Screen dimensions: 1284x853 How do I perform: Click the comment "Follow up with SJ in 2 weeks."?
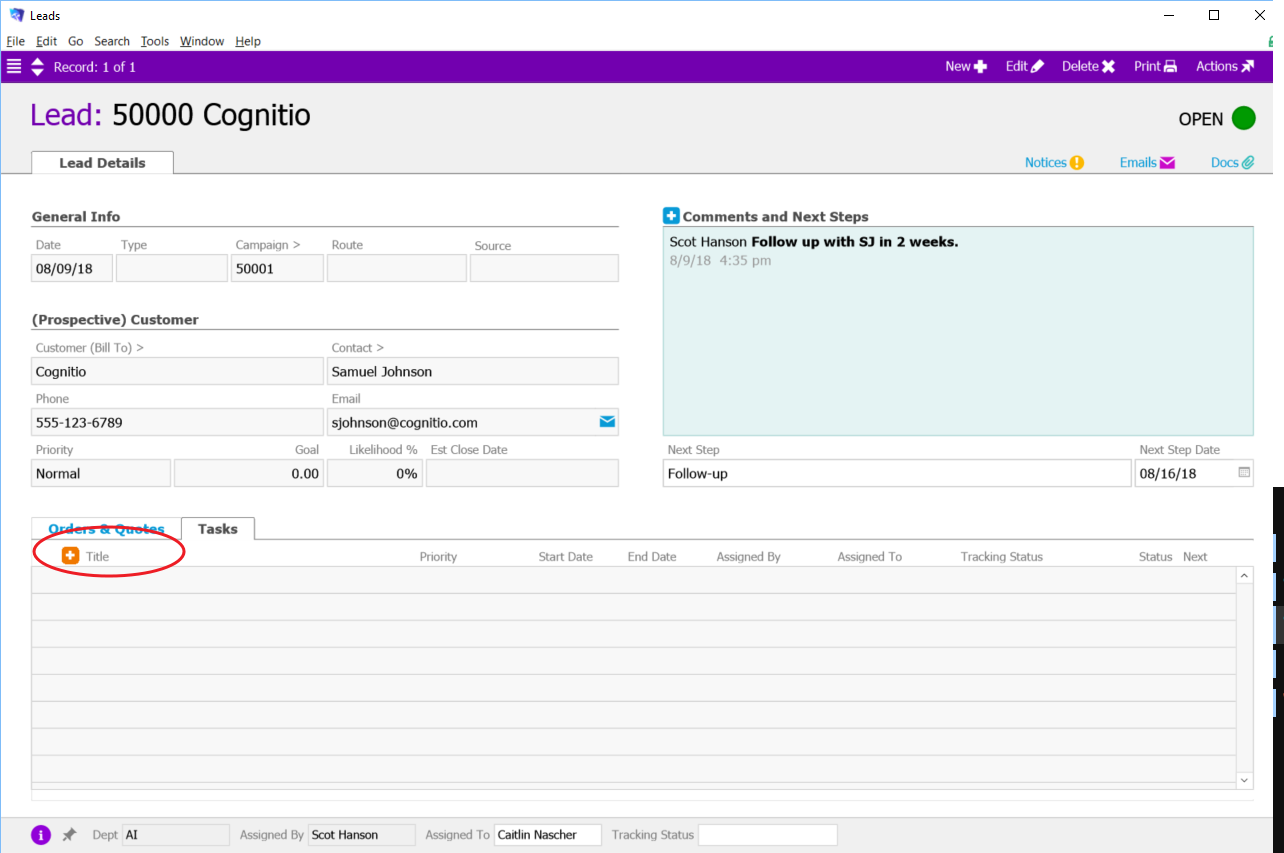tap(855, 242)
